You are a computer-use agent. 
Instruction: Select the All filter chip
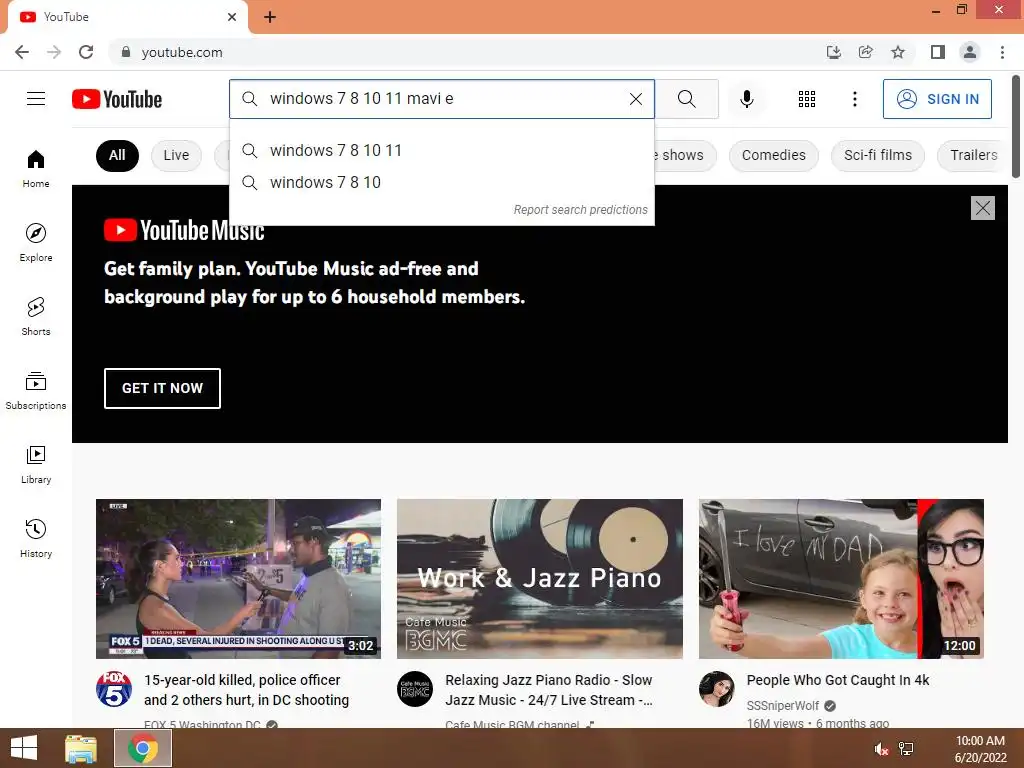click(117, 155)
